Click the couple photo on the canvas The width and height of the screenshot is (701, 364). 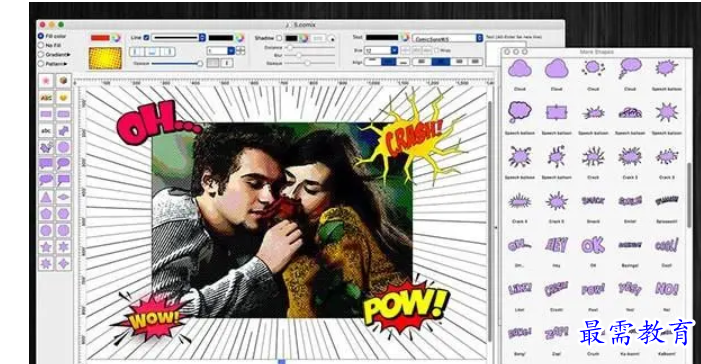[x=282, y=220]
